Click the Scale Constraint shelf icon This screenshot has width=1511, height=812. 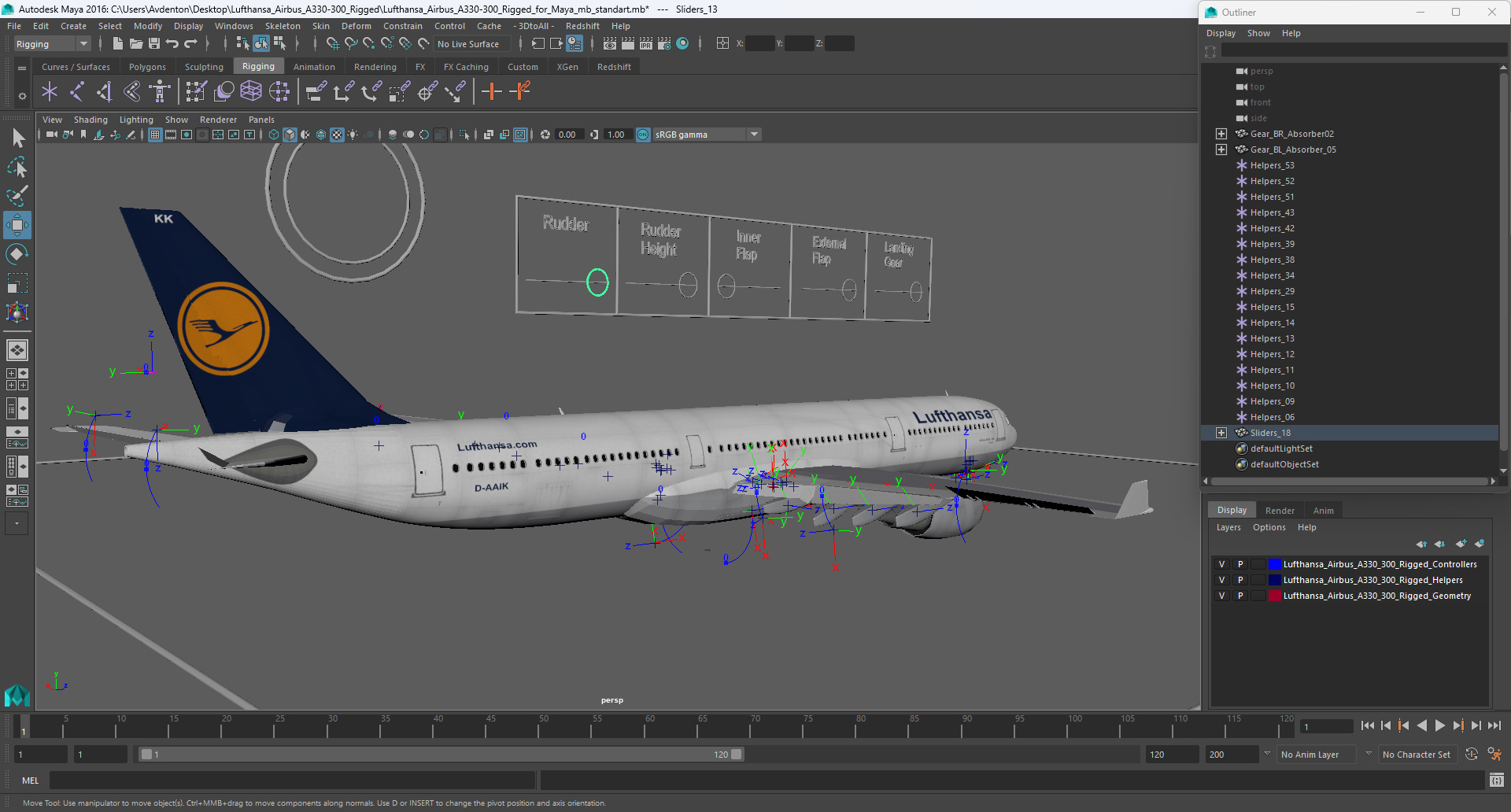pyautogui.click(x=399, y=92)
